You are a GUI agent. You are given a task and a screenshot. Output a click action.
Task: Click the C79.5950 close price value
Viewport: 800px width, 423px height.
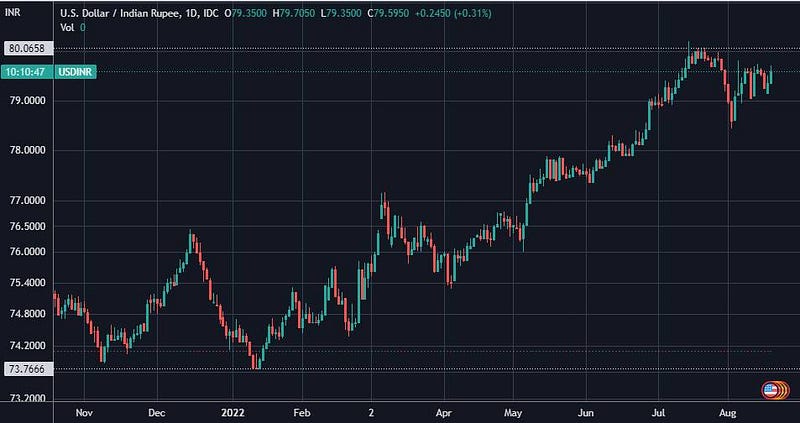coord(388,14)
